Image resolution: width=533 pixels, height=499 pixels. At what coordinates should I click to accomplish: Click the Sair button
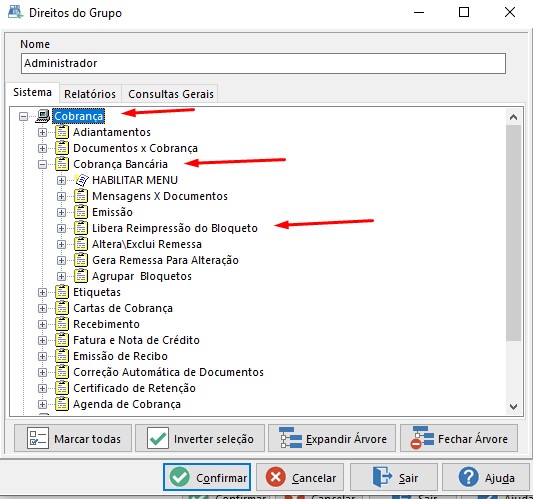394,477
